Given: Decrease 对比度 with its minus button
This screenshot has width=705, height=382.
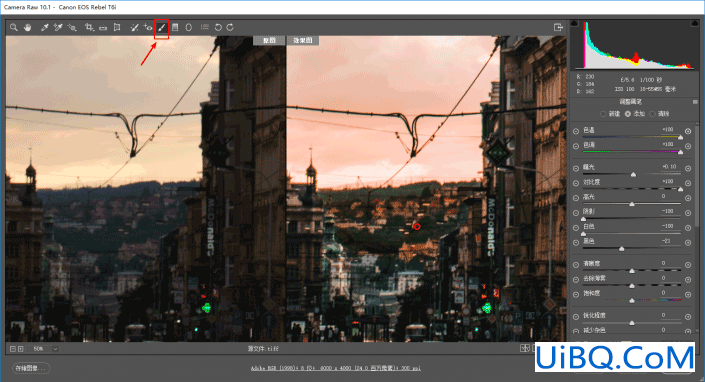Looking at the screenshot, I should (576, 183).
